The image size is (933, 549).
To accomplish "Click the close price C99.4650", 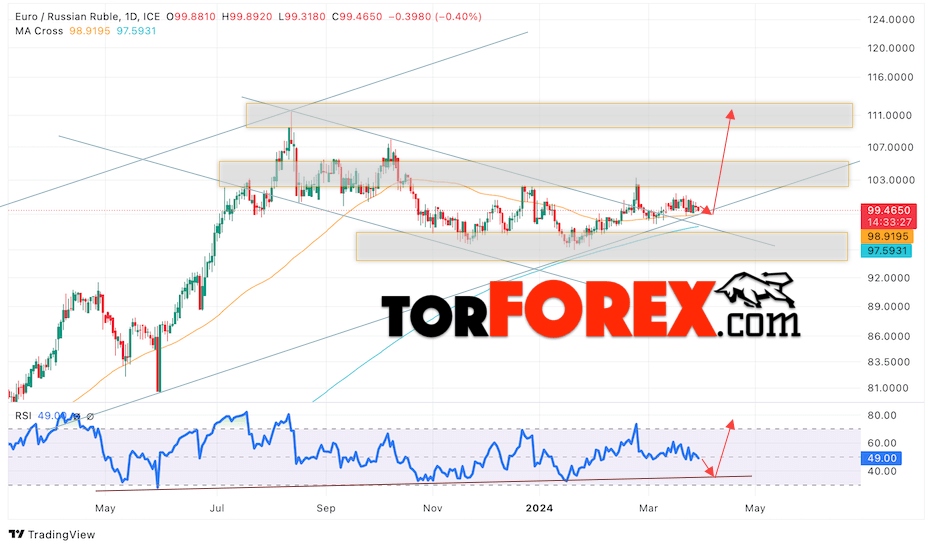I will 356,17.
